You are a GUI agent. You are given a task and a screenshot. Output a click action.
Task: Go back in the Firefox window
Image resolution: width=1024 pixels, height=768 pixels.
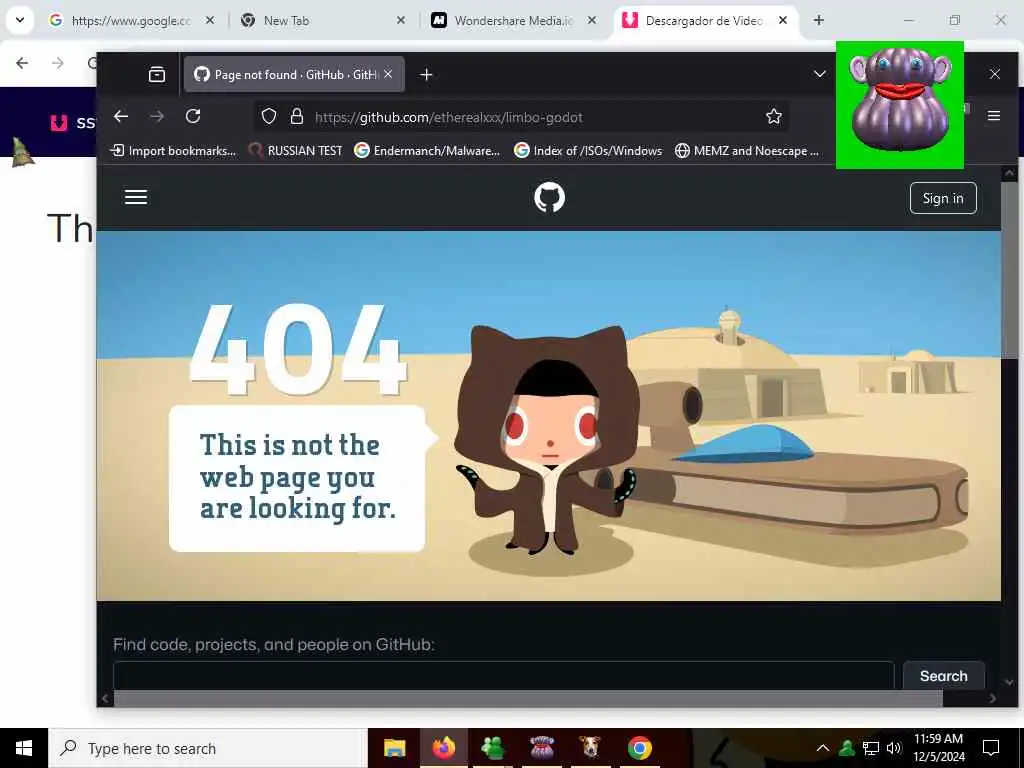(121, 116)
